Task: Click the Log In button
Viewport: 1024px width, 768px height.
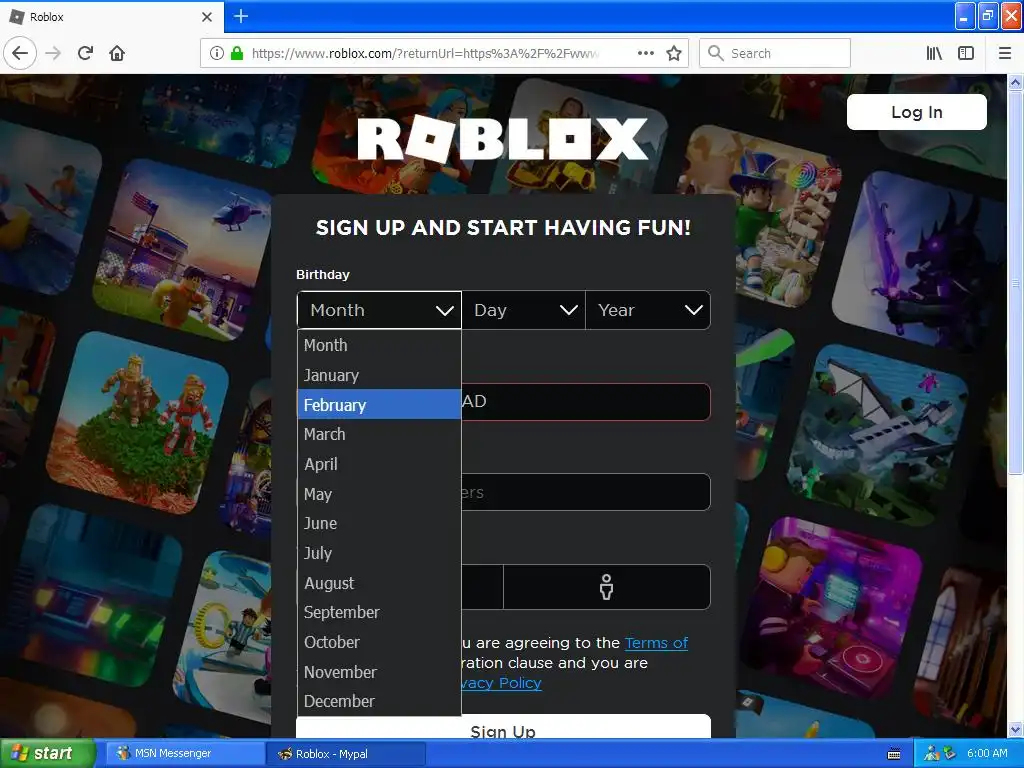Action: coord(916,112)
